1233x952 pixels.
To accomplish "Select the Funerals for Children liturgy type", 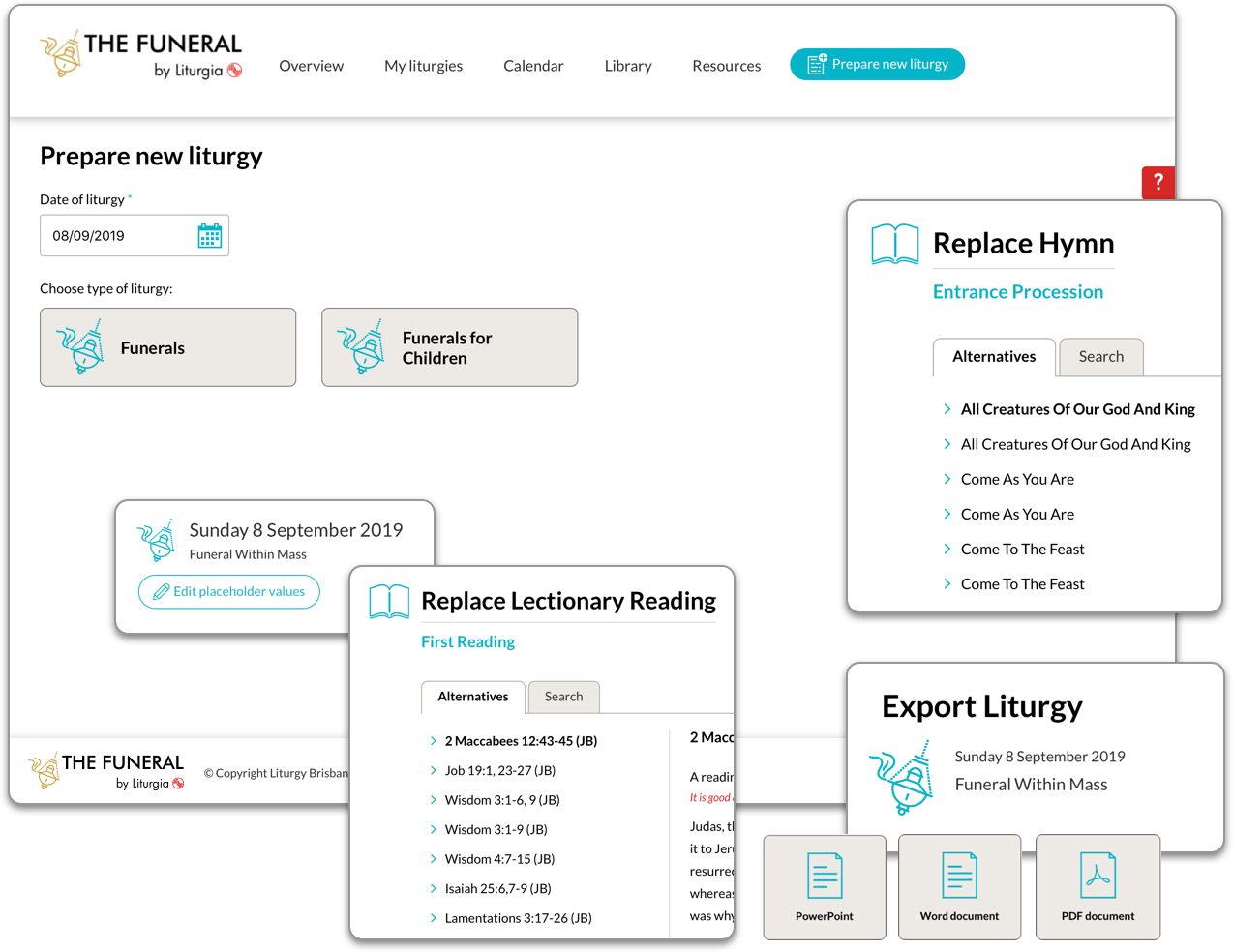I will [x=449, y=347].
